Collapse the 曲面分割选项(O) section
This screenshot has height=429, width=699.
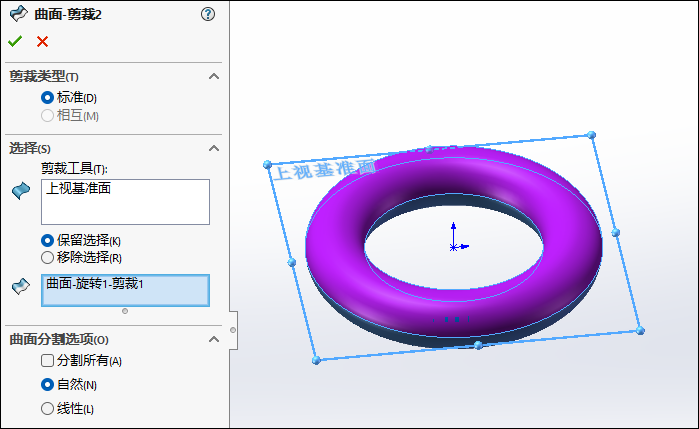(214, 339)
